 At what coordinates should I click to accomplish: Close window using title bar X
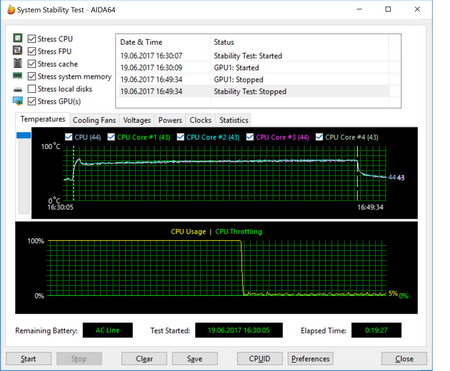coord(417,9)
